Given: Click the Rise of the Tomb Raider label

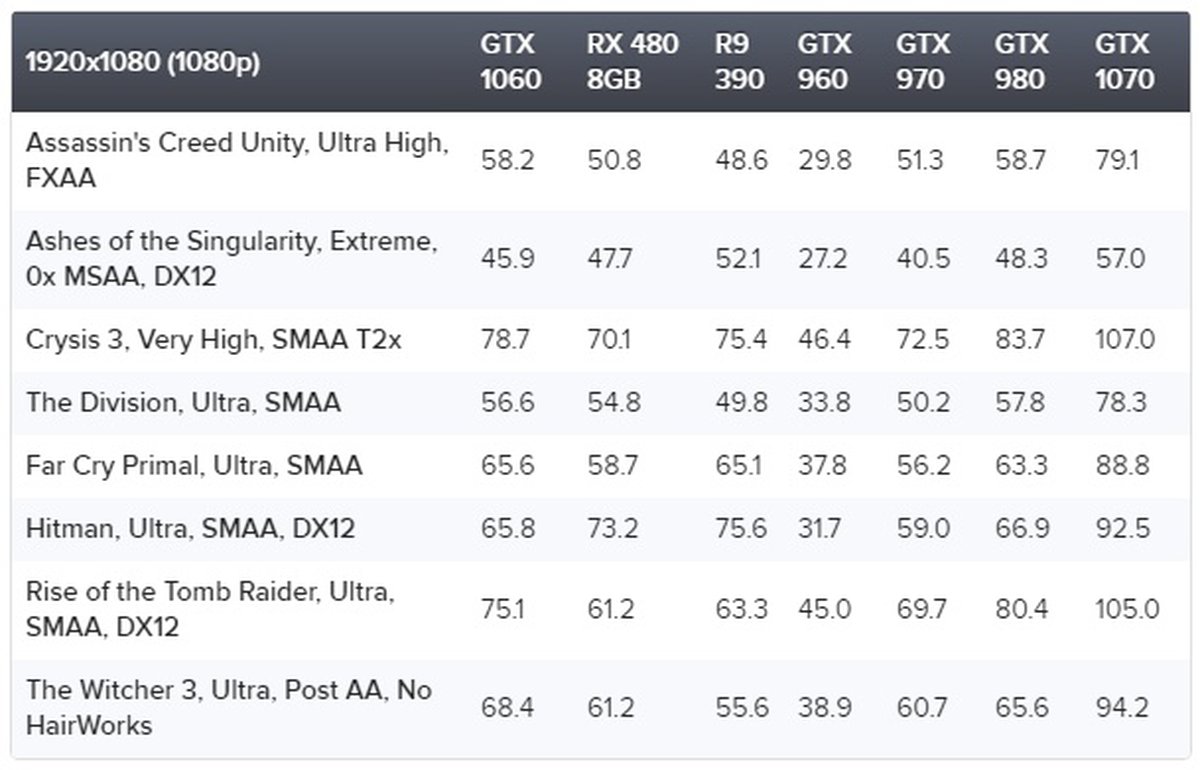Looking at the screenshot, I should [x=210, y=609].
